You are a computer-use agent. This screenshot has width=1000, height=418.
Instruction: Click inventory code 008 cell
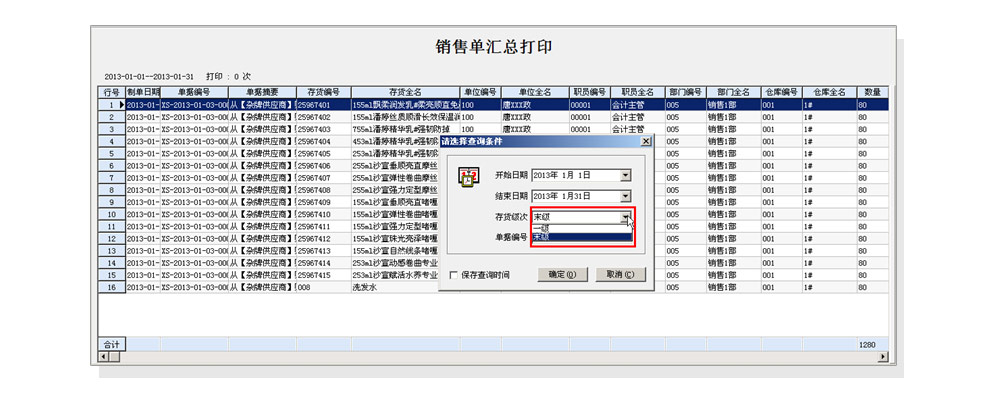[x=323, y=287]
